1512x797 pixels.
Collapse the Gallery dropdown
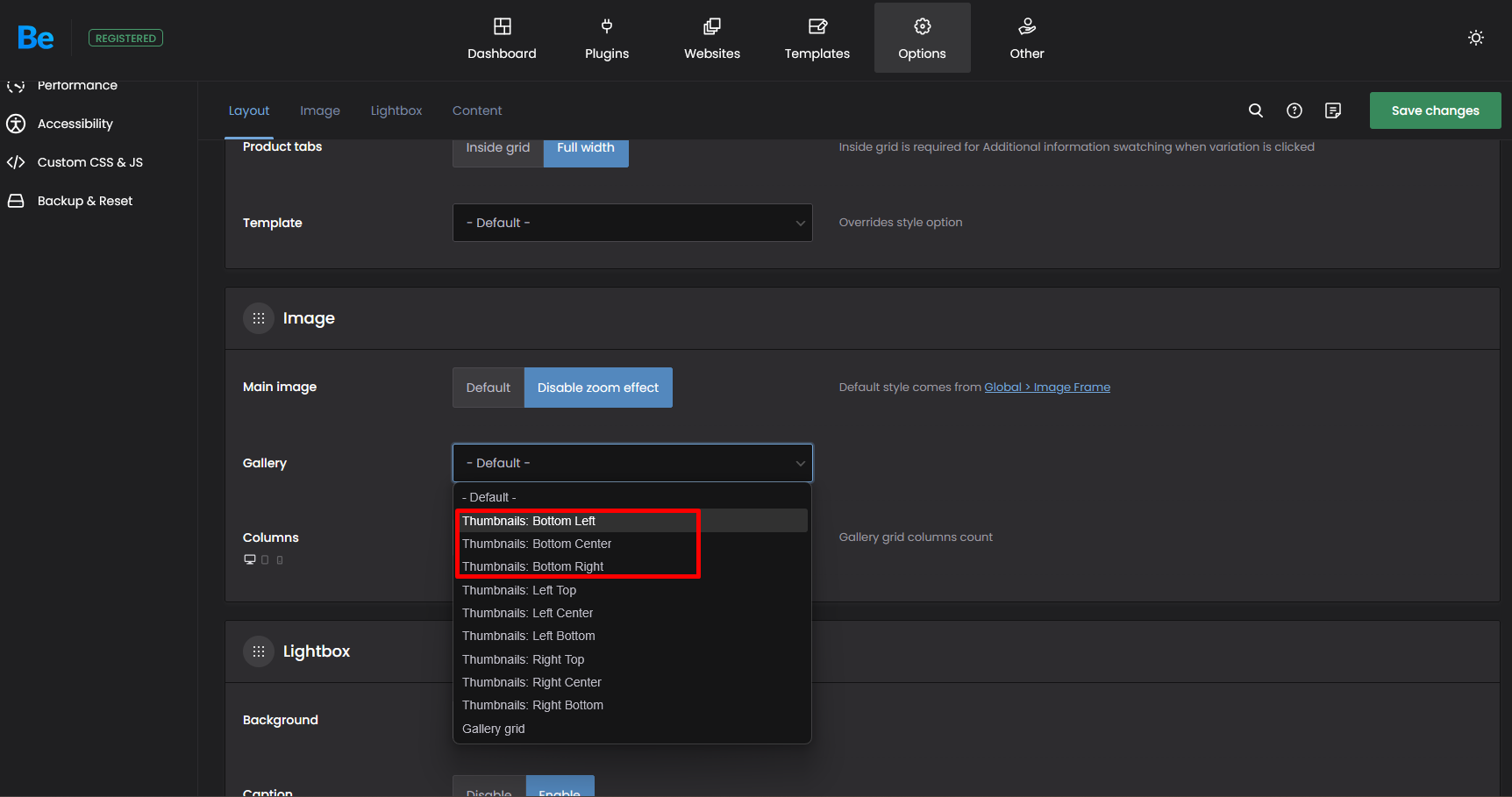tap(632, 463)
